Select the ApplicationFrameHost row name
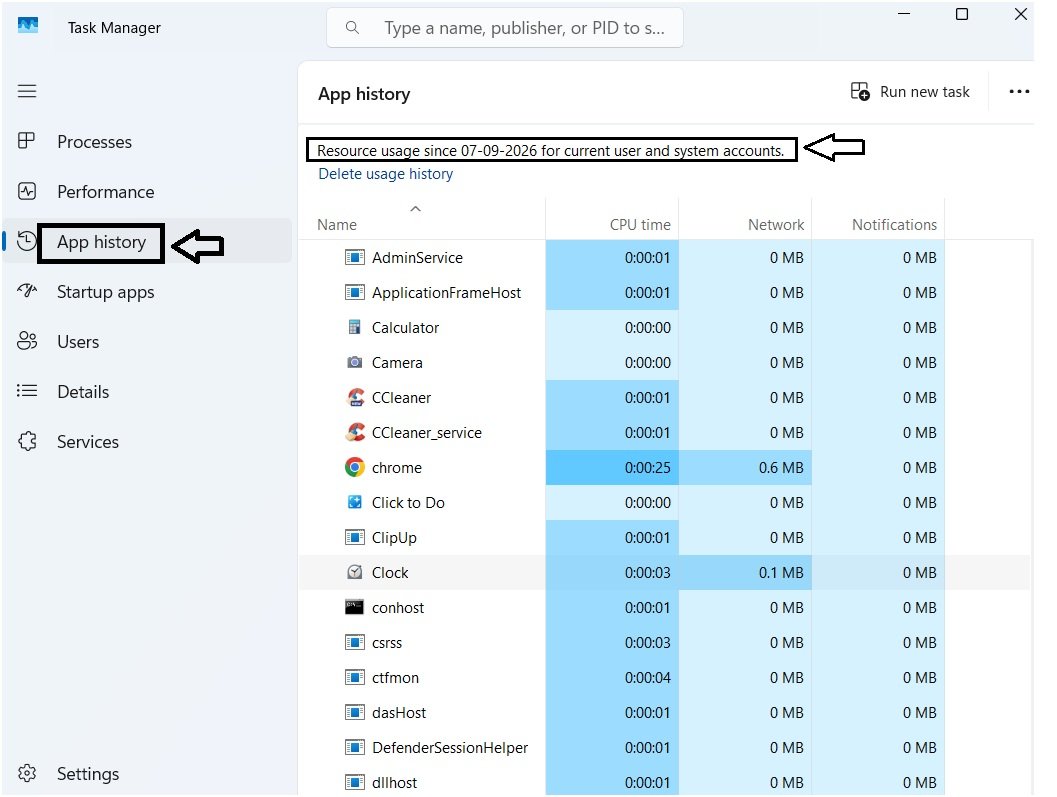The width and height of the screenshot is (1057, 797). coord(446,293)
